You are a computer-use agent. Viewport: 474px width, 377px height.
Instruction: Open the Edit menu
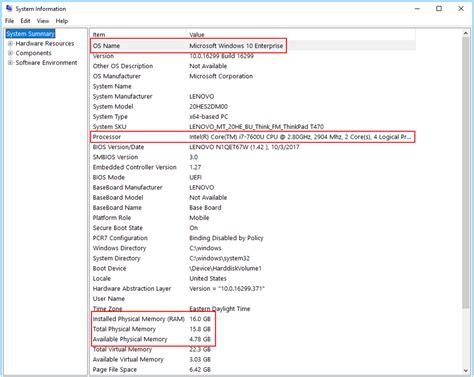pos(25,21)
